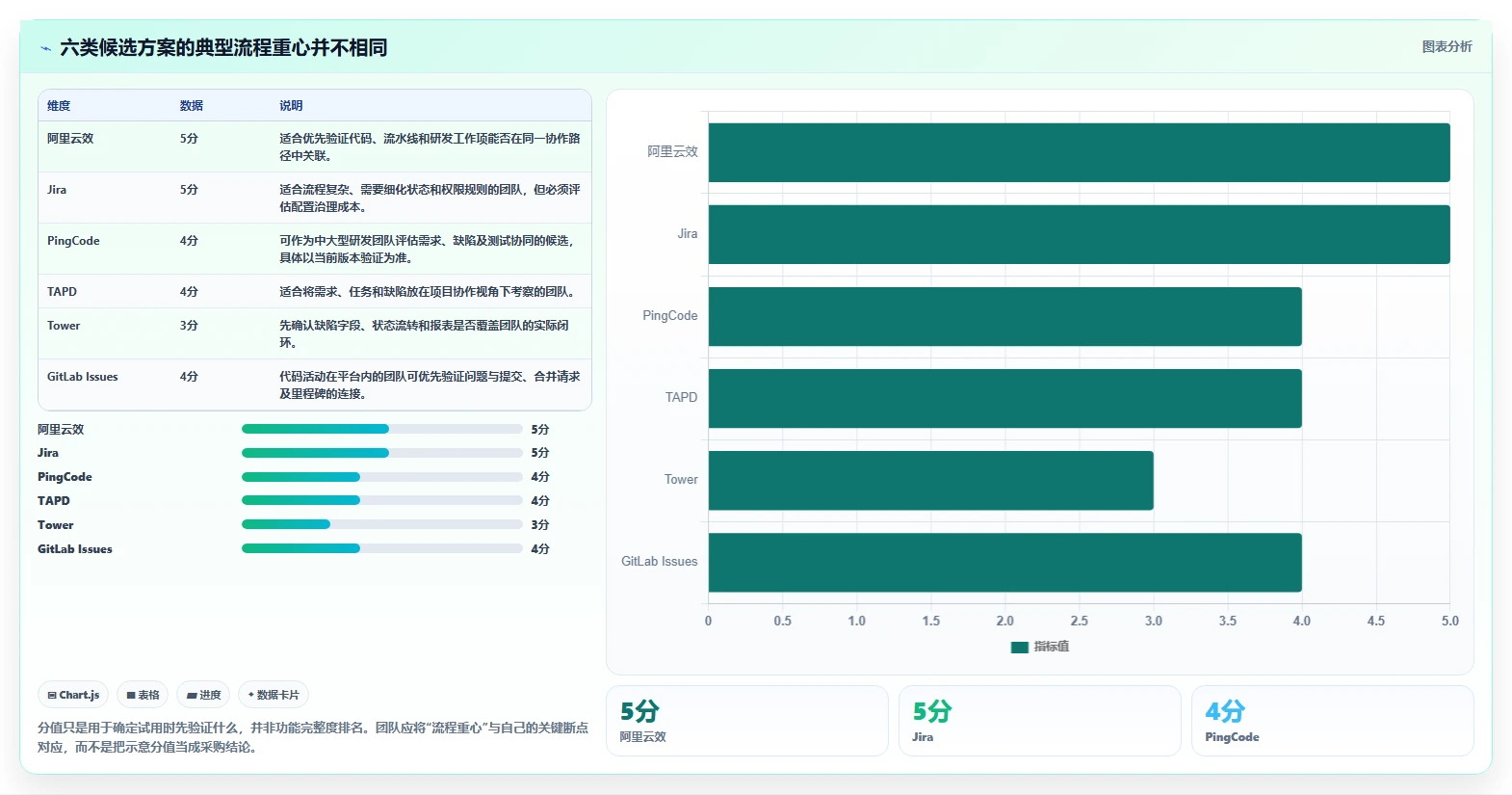Image resolution: width=1512 pixels, height=795 pixels.
Task: Select the Jira table row name
Action: (x=57, y=190)
